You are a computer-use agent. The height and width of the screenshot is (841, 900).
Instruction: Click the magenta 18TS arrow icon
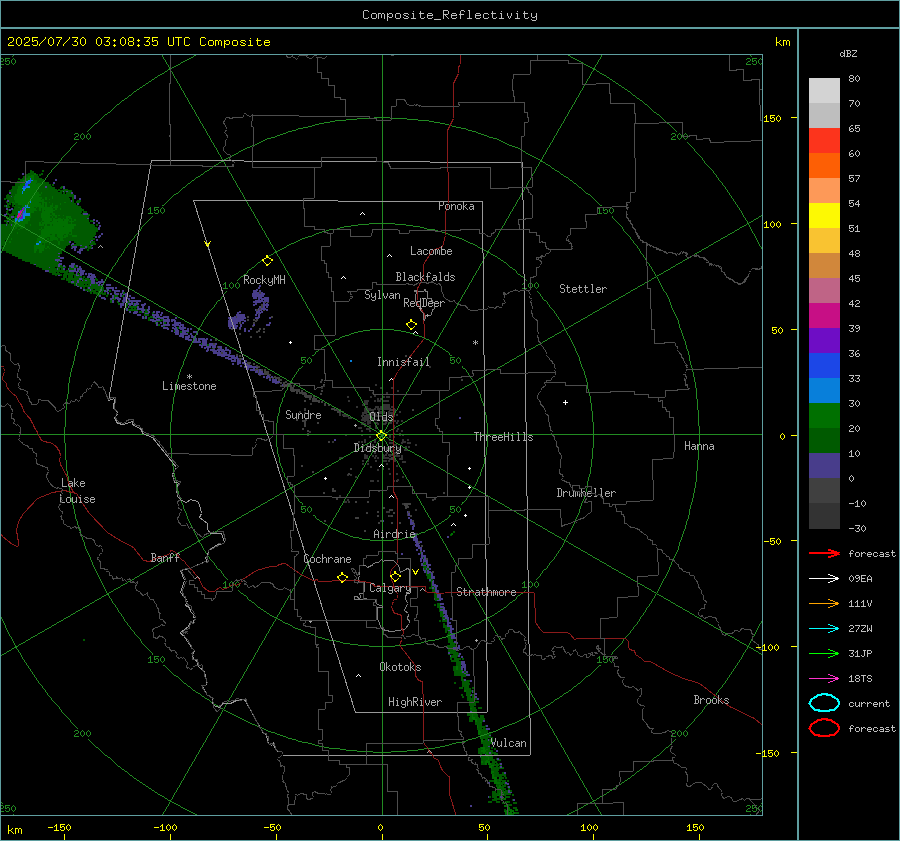824,679
